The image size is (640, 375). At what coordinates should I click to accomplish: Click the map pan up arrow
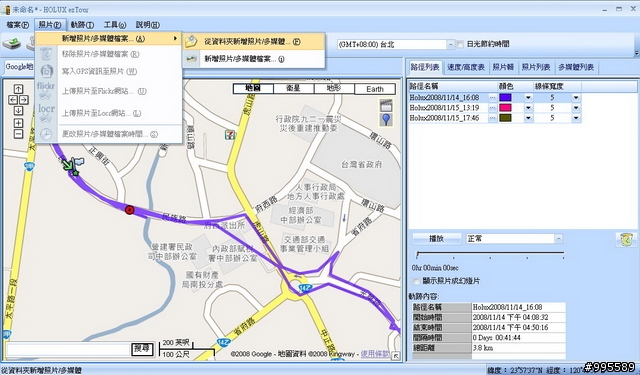18,89
